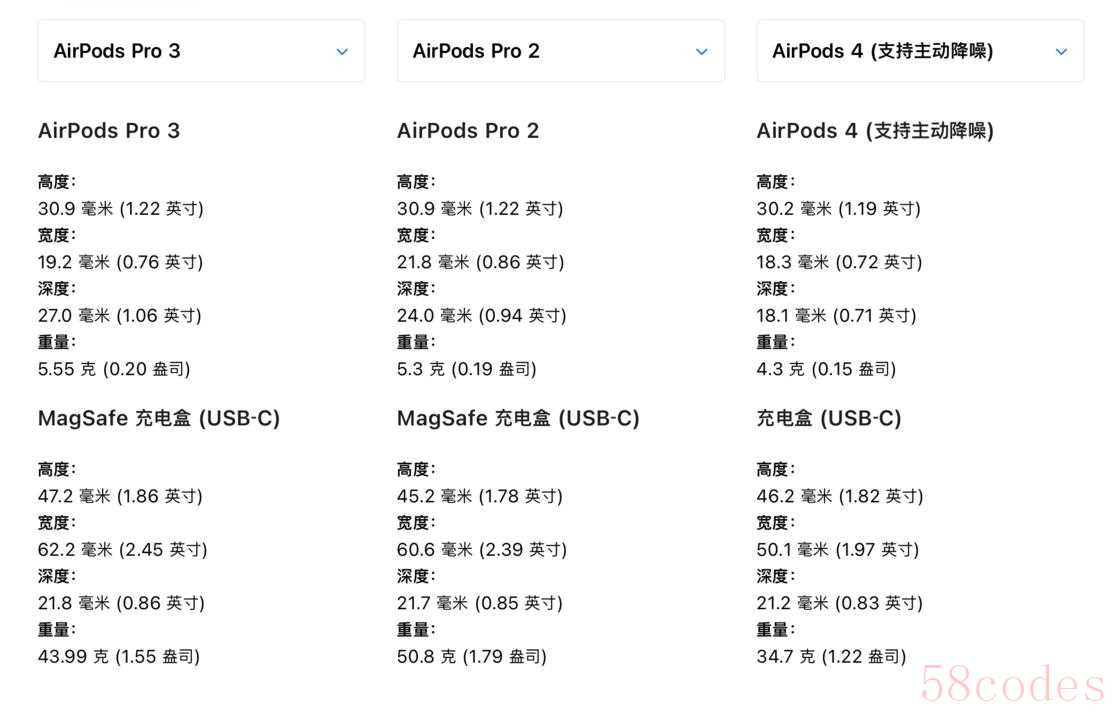Open the AirPods Pro 2 model dropdown
The width and height of the screenshot is (1120, 714).
click(560, 51)
